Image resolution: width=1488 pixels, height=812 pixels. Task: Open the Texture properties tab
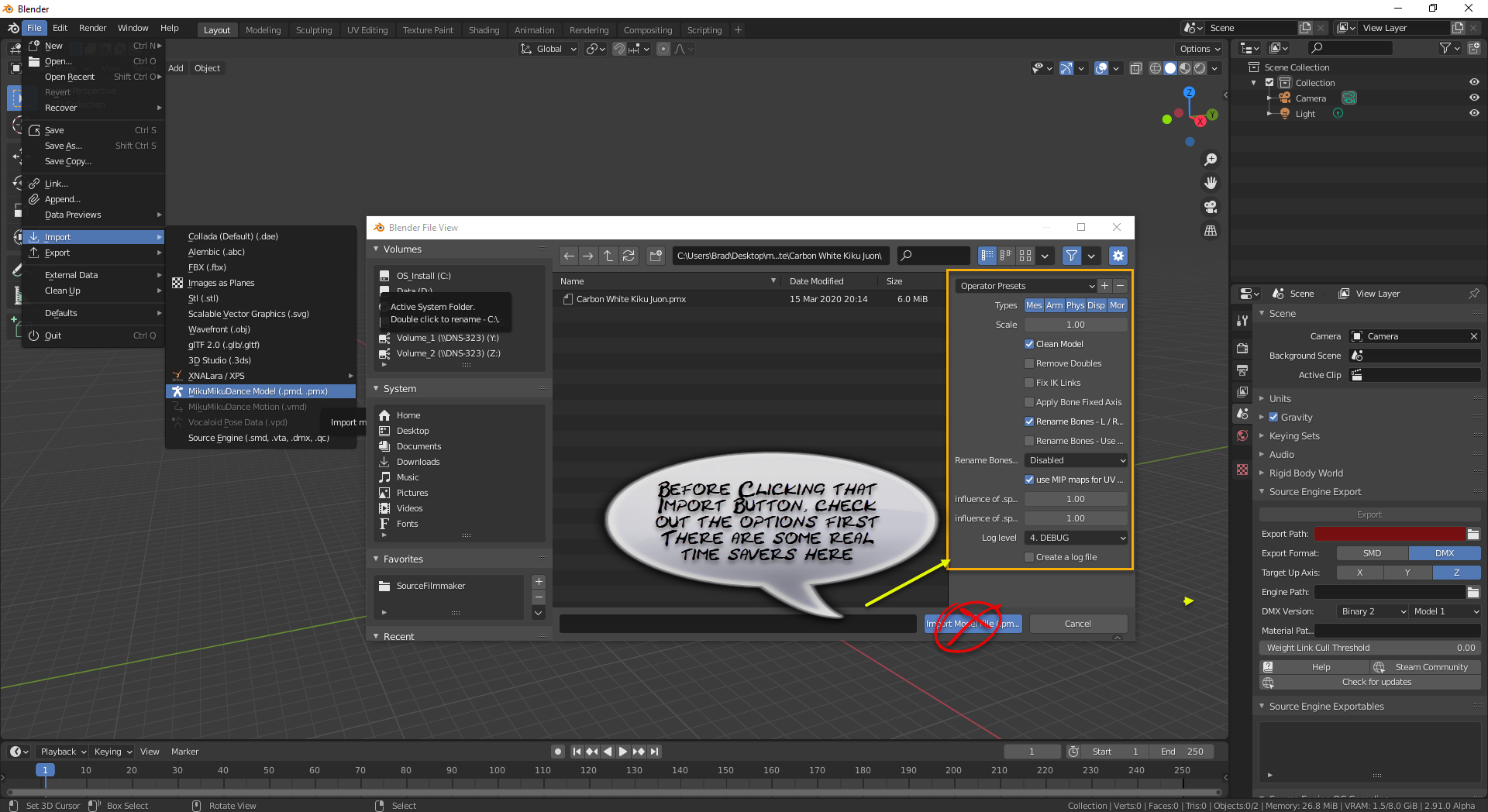(x=1242, y=470)
